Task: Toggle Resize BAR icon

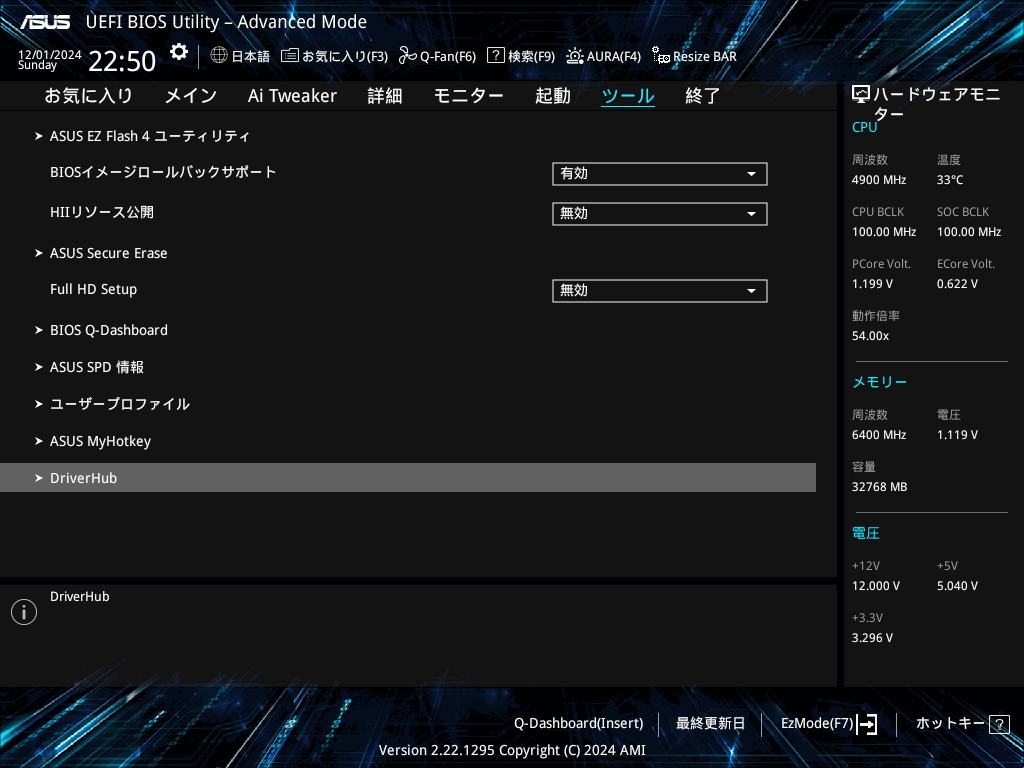Action: point(661,56)
